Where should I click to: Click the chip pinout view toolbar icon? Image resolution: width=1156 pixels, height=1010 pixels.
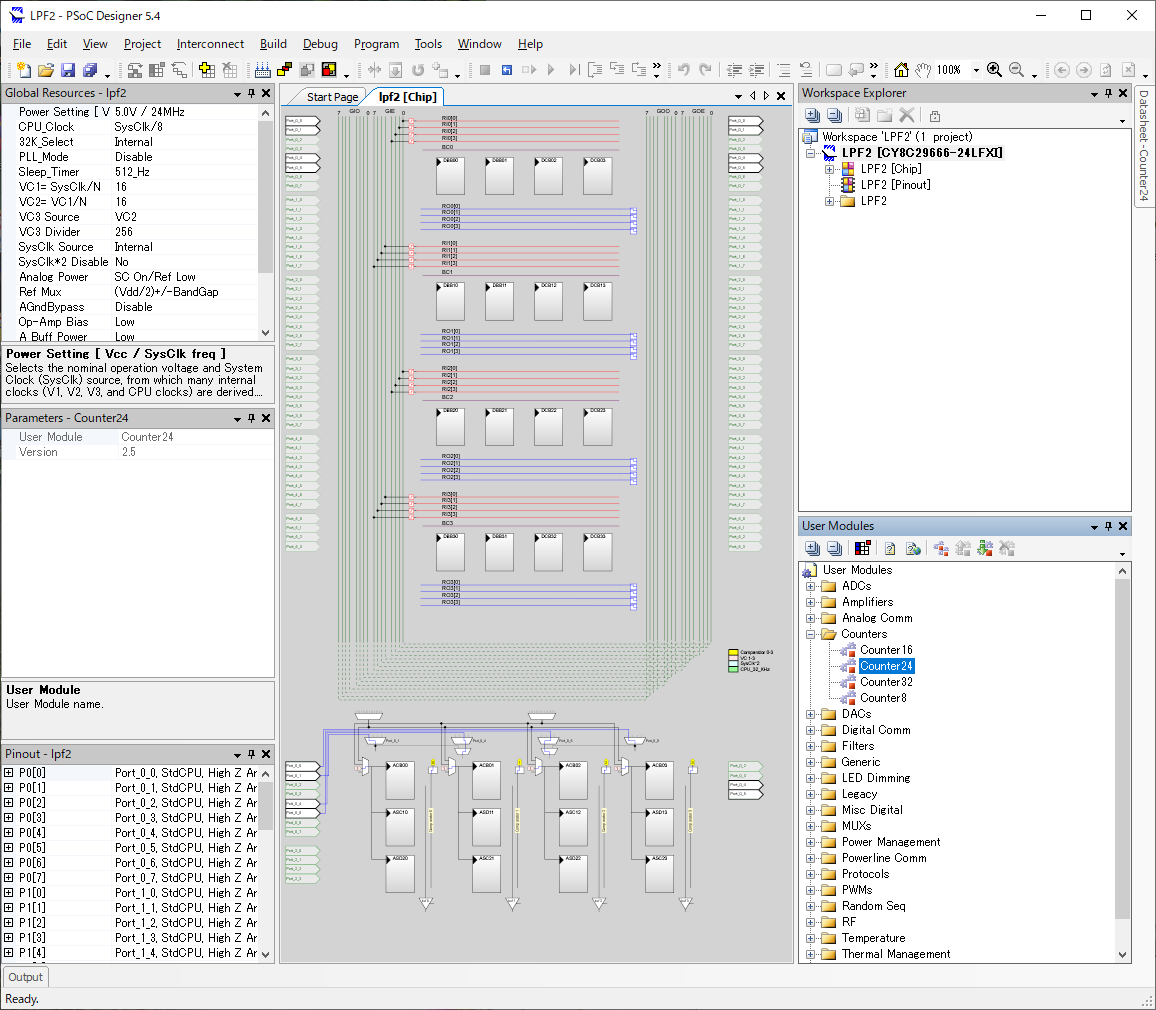[262, 70]
